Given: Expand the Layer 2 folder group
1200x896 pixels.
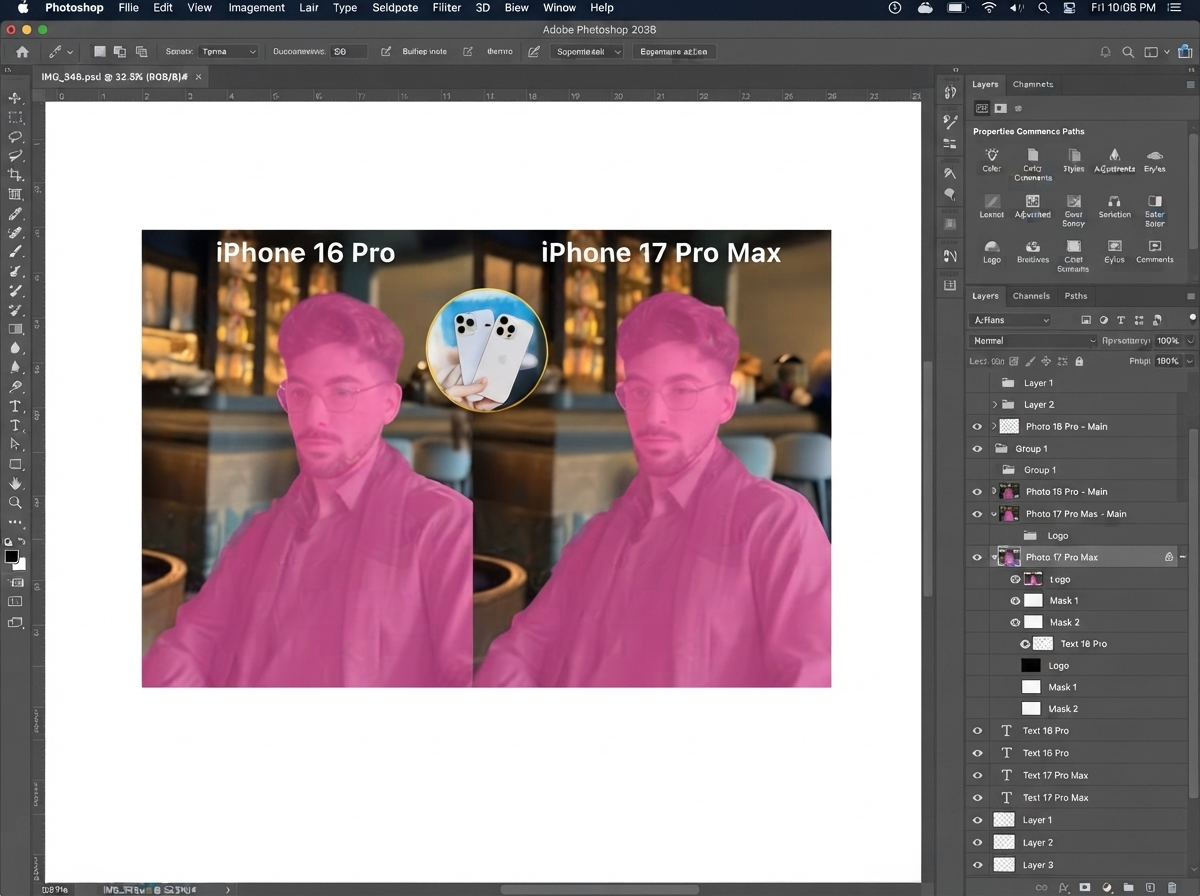Looking at the screenshot, I should click(x=995, y=405).
